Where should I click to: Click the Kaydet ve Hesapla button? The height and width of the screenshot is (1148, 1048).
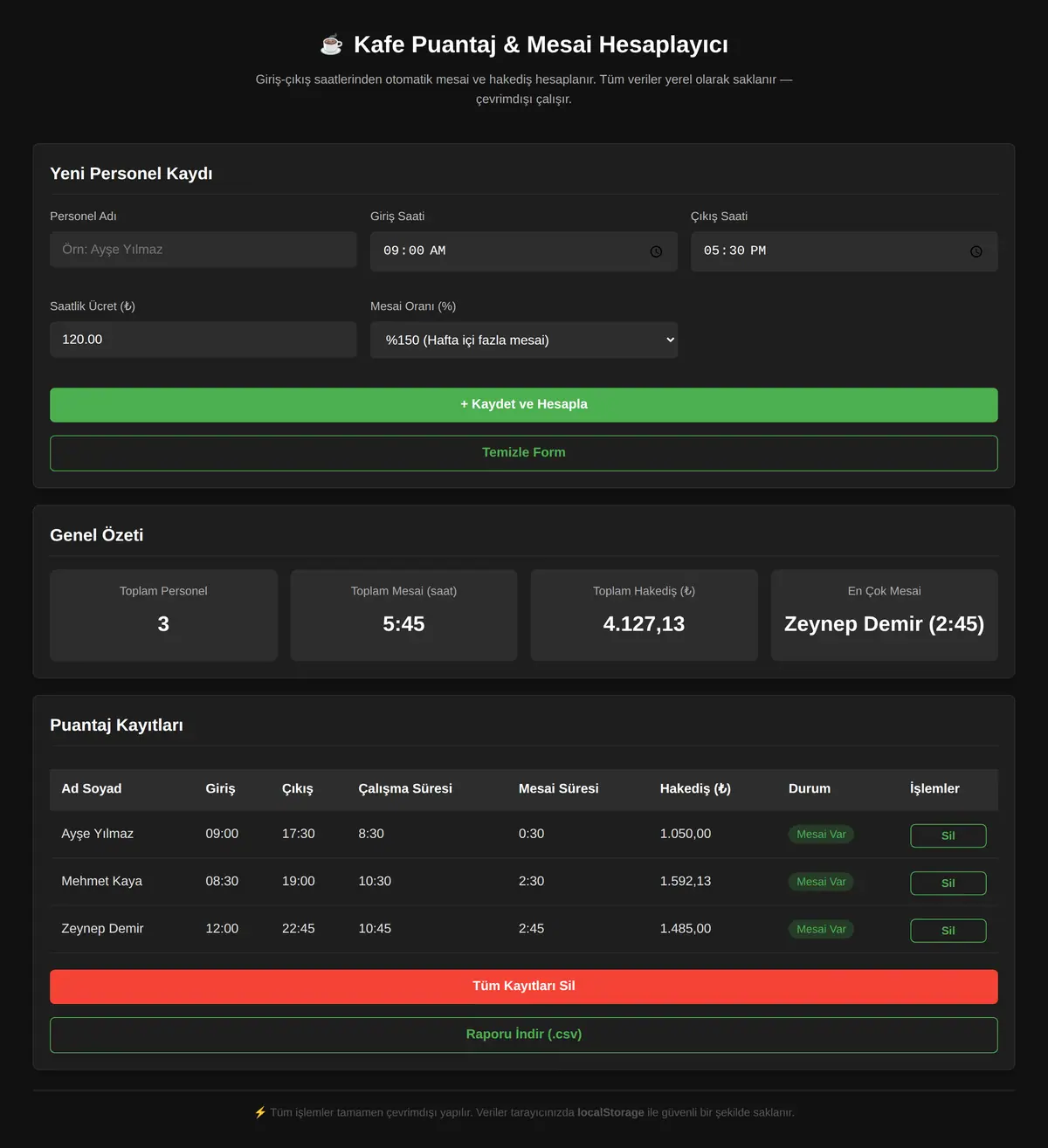point(524,405)
